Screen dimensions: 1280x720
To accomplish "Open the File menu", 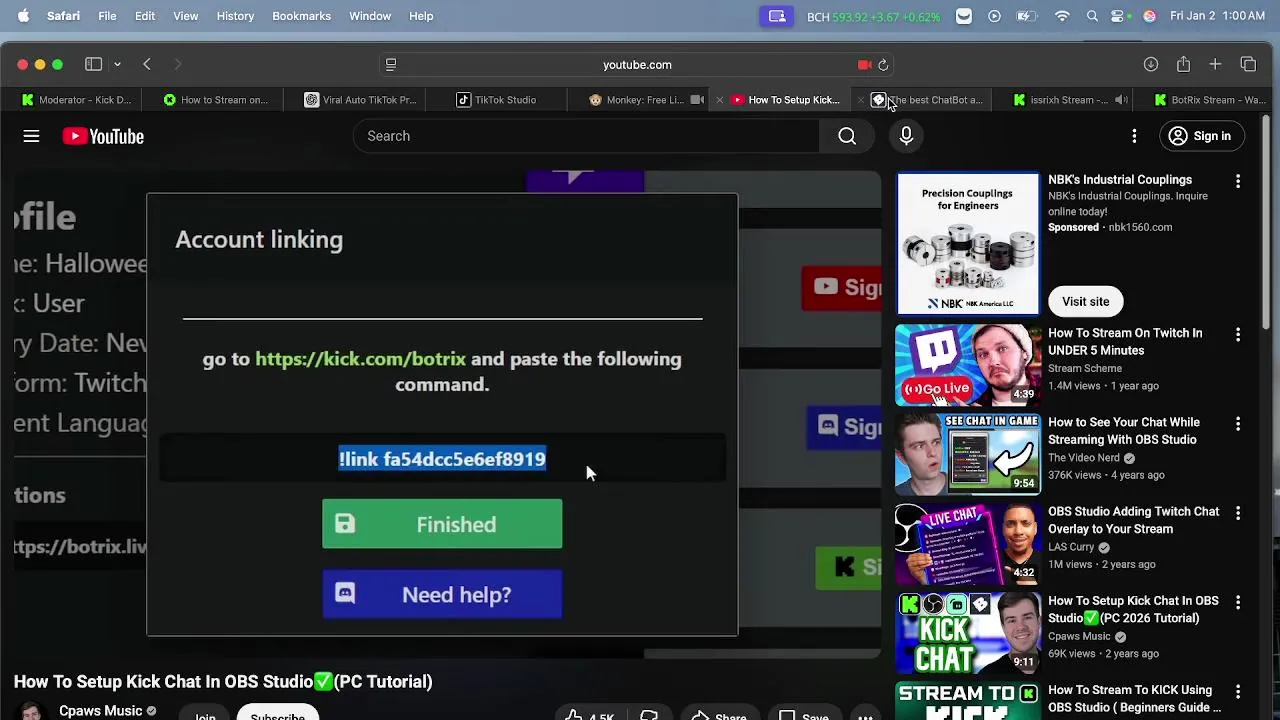I will (x=107, y=16).
